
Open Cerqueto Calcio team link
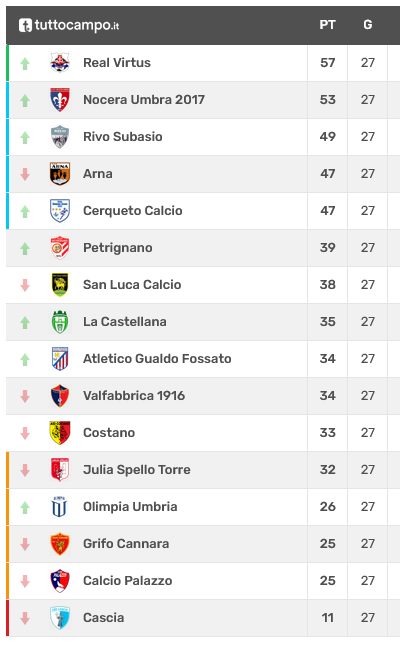click(x=133, y=211)
